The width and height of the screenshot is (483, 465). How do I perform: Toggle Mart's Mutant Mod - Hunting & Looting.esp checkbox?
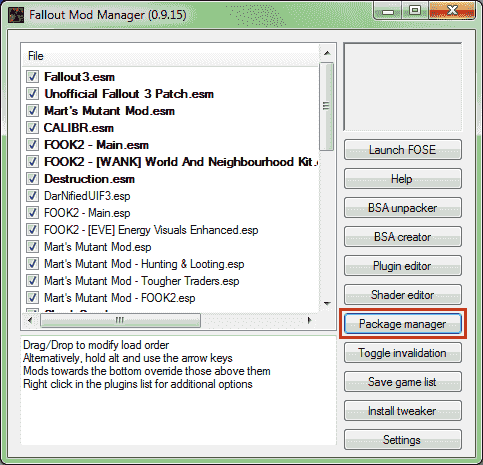pyautogui.click(x=32, y=264)
